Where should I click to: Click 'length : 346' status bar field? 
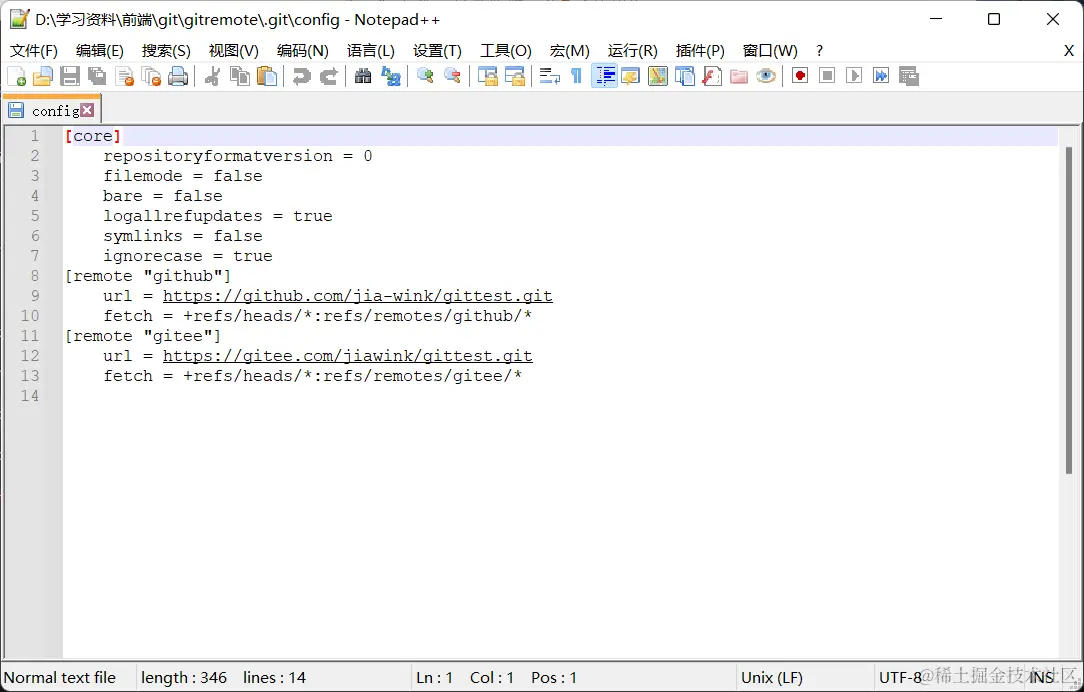pos(184,677)
